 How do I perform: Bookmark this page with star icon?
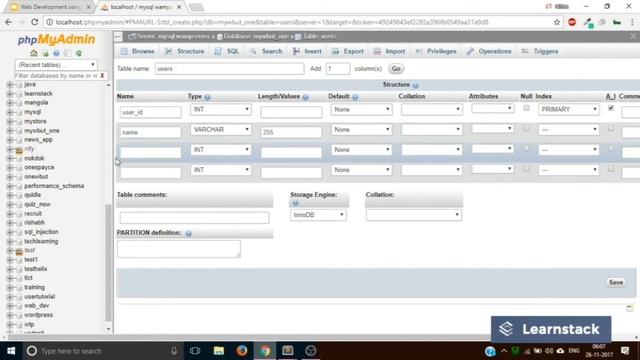pyautogui.click(x=557, y=22)
